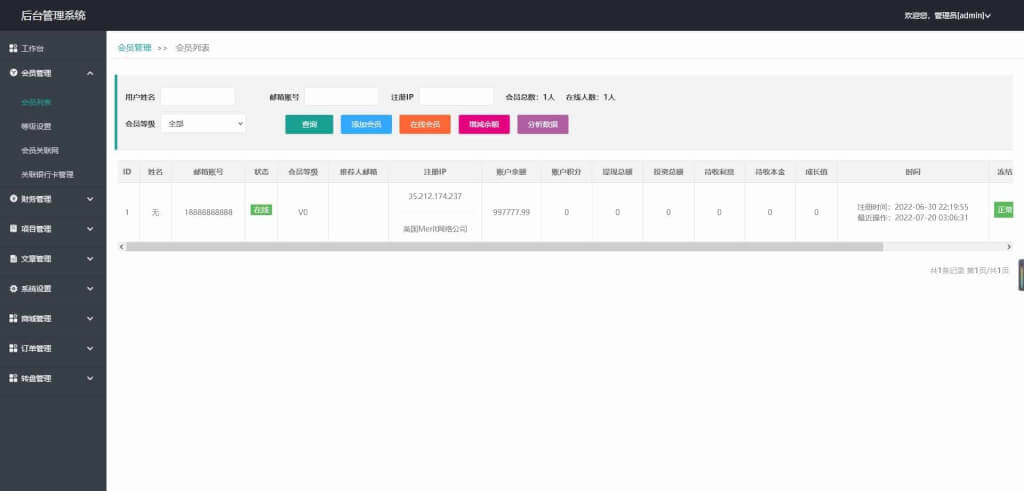The height and width of the screenshot is (491, 1024).
Task: Open 等级设置 in the sidebar submenu
Action: (x=36, y=126)
